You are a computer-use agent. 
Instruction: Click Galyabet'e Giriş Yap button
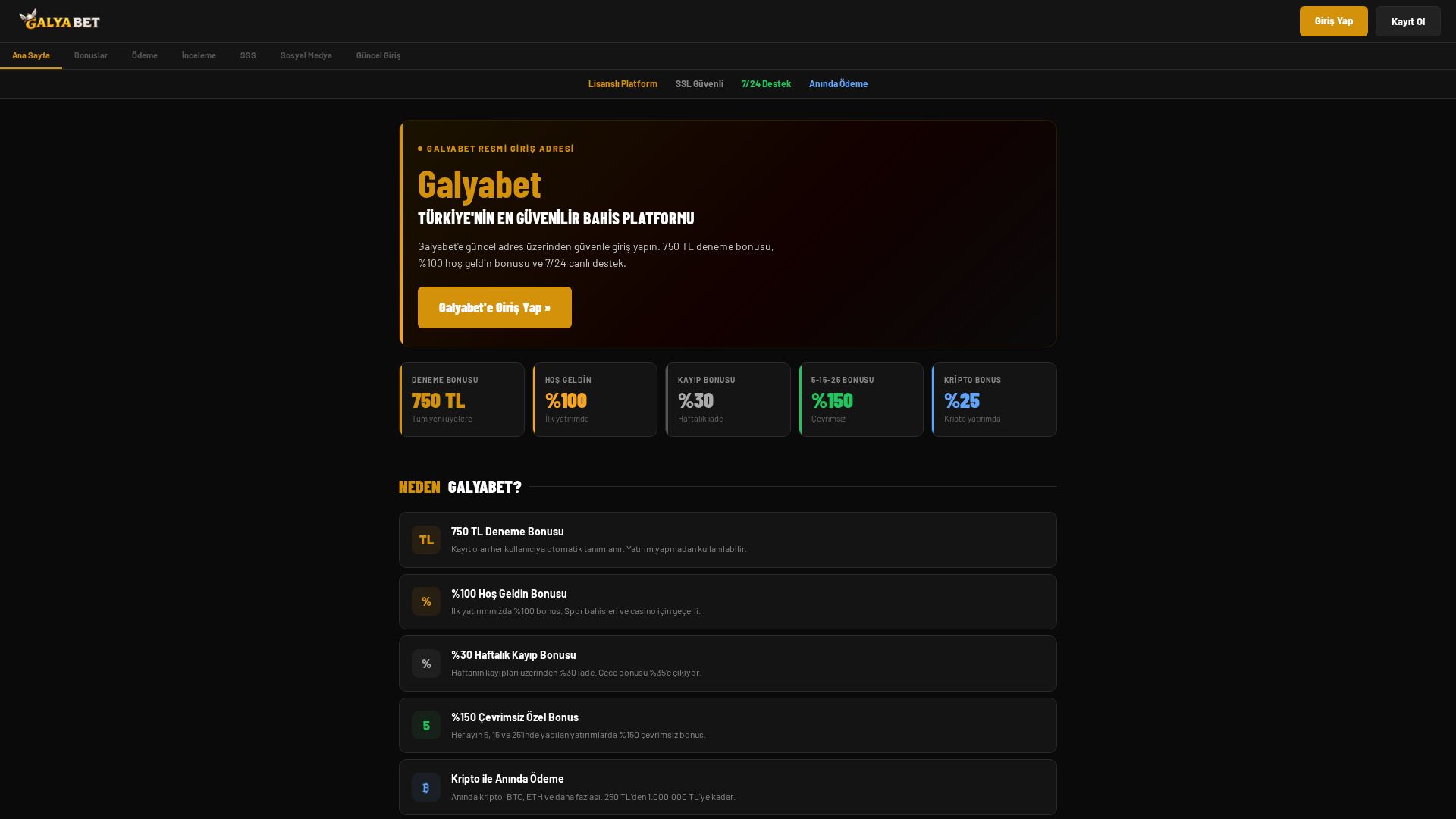point(494,307)
